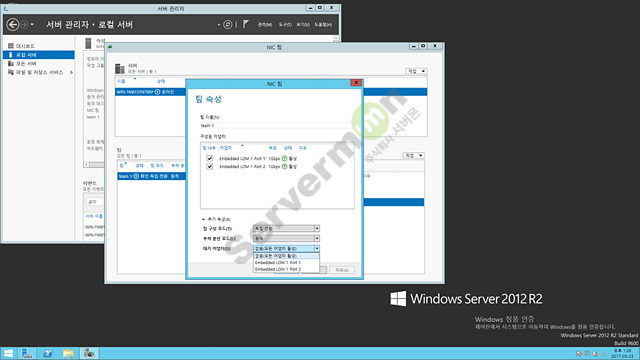The width and height of the screenshot is (640, 360).
Task: Uncheck Embedded LOM 1 Port 2 adapter checkbox
Action: (209, 167)
